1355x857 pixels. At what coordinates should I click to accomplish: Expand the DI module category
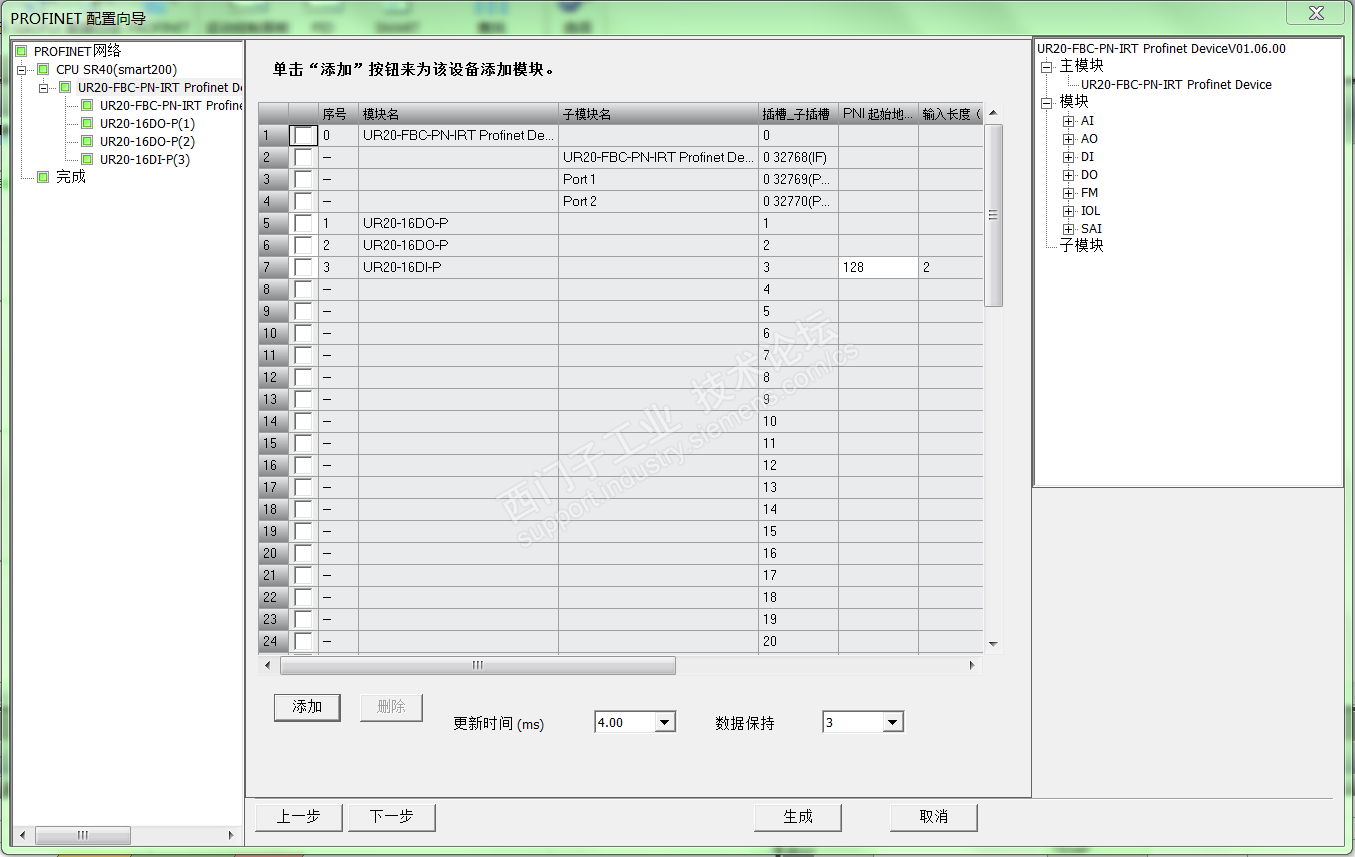click(x=1069, y=157)
